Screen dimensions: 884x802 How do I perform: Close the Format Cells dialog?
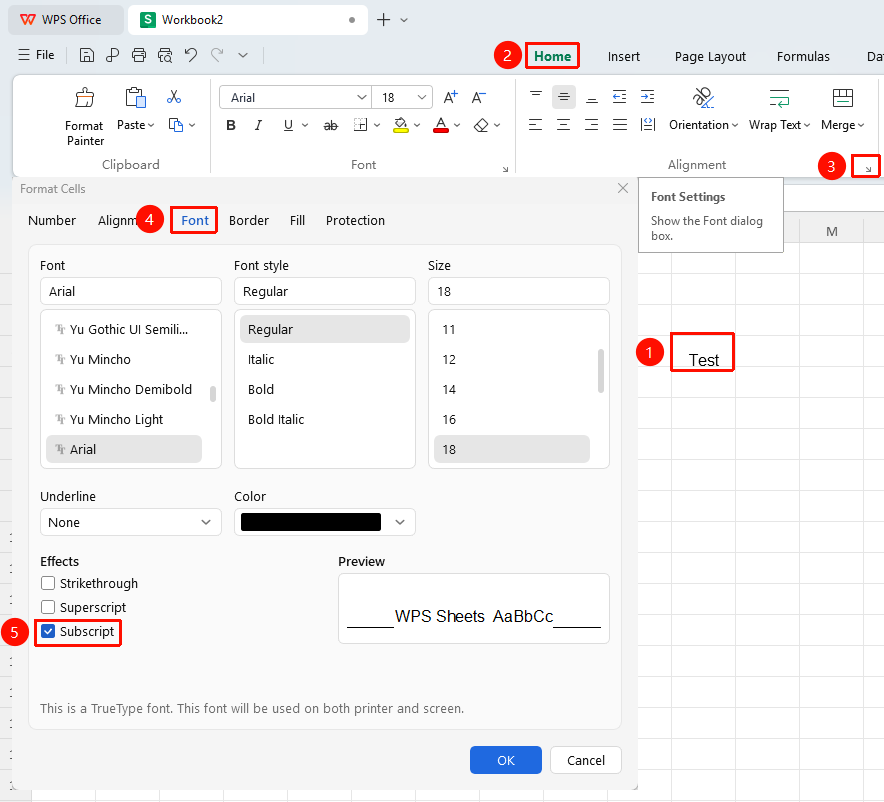[x=623, y=188]
